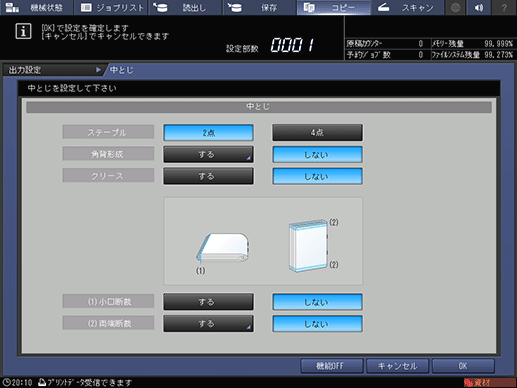Set (1) 小口断裁 to しない
This screenshot has height=388, width=517.
coord(317,302)
